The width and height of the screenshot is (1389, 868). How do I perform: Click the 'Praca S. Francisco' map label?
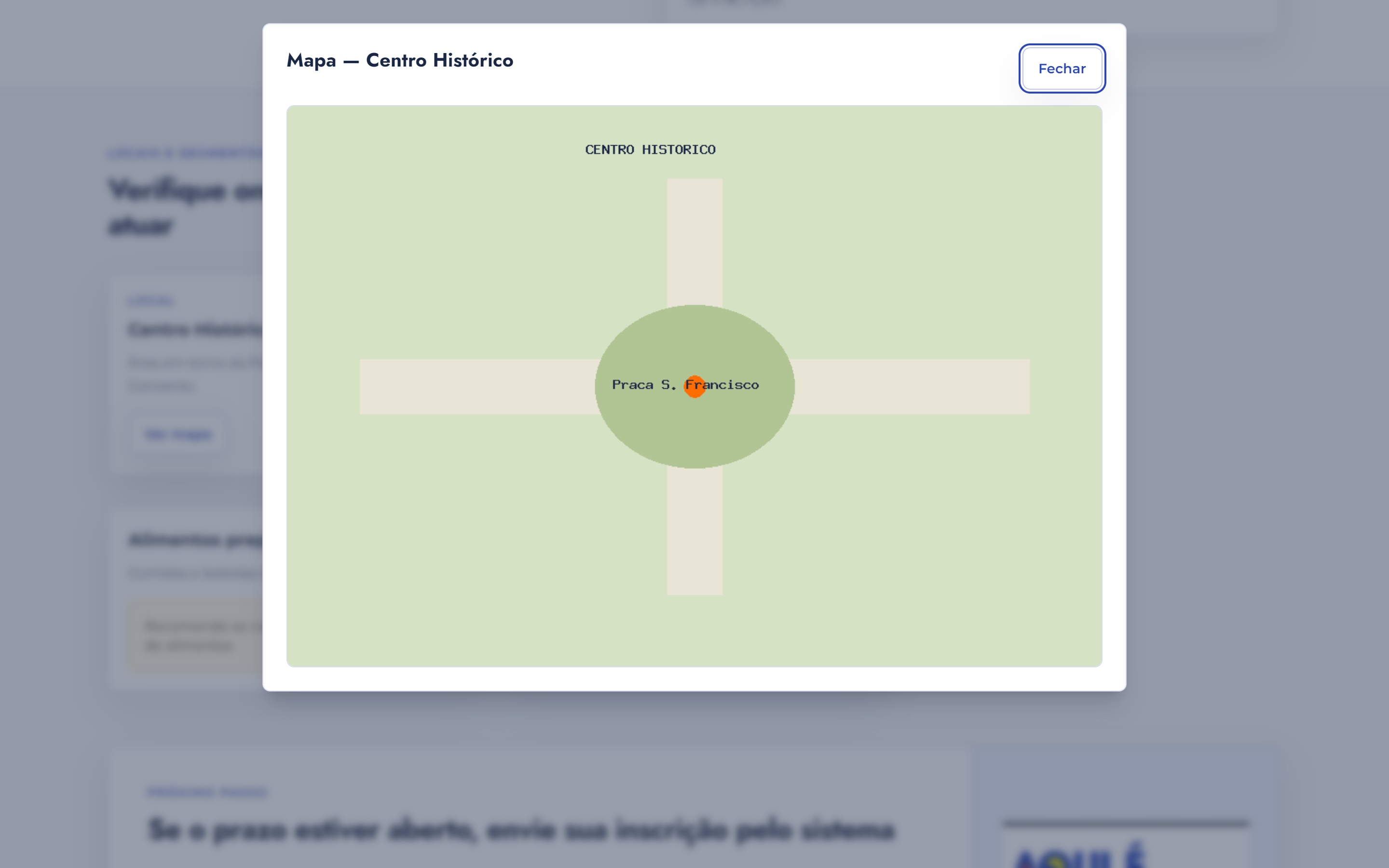685,385
